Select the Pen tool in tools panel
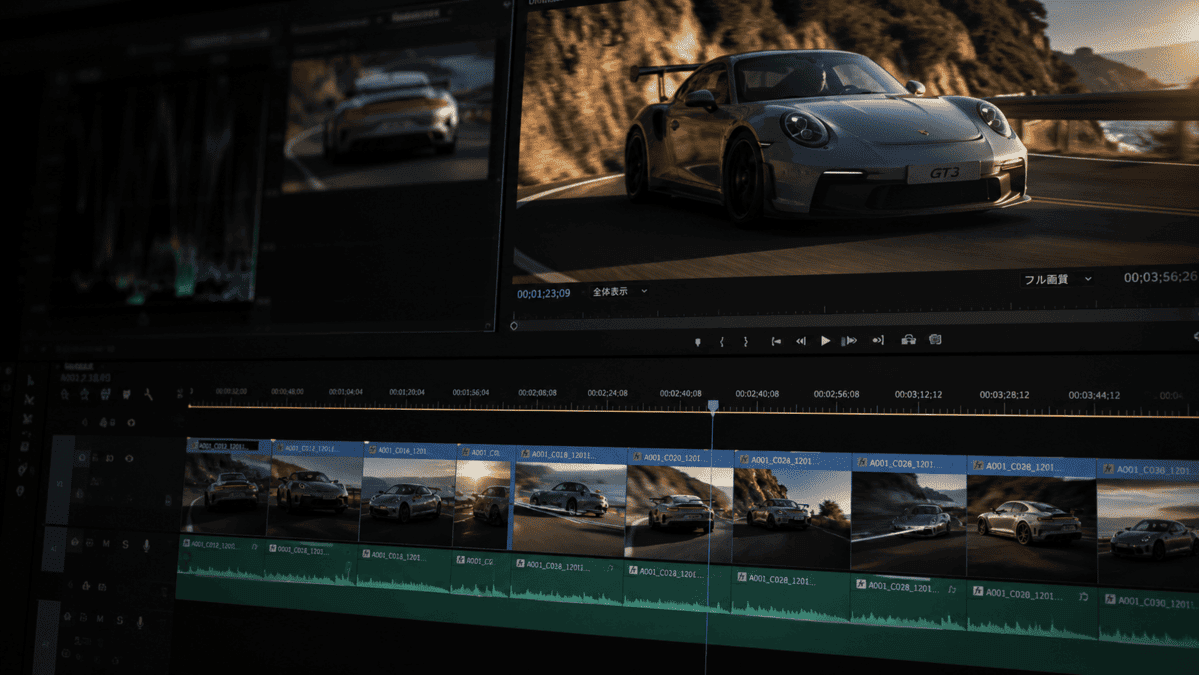 click(21, 469)
